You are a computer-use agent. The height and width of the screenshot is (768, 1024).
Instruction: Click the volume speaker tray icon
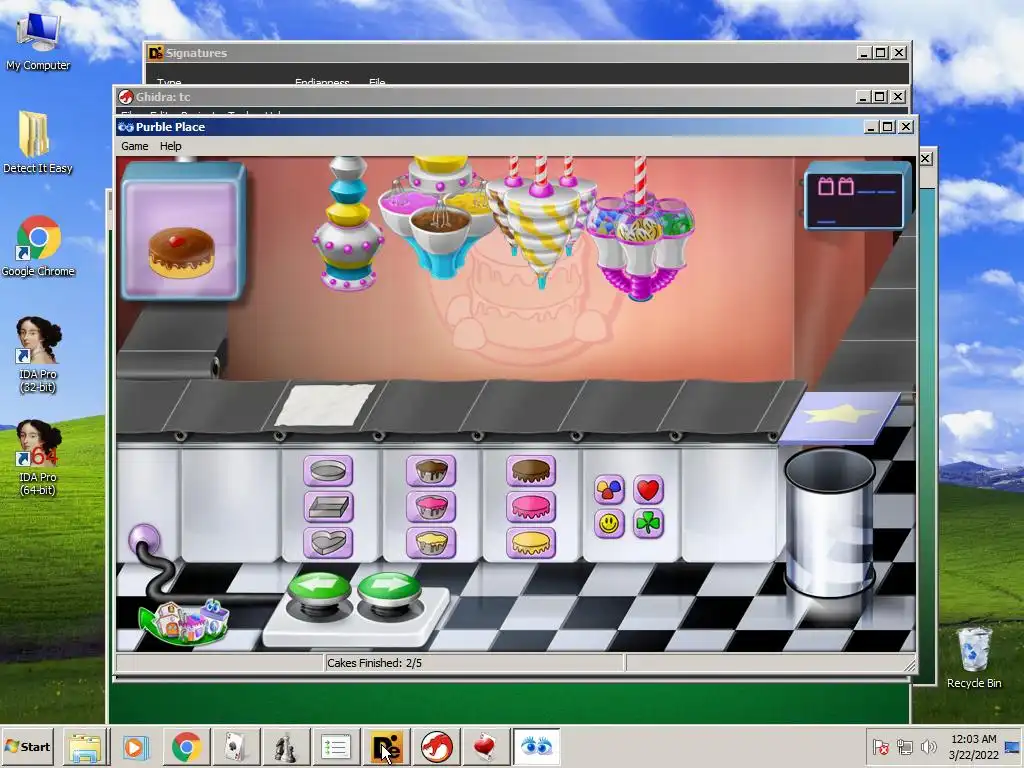[x=927, y=746]
